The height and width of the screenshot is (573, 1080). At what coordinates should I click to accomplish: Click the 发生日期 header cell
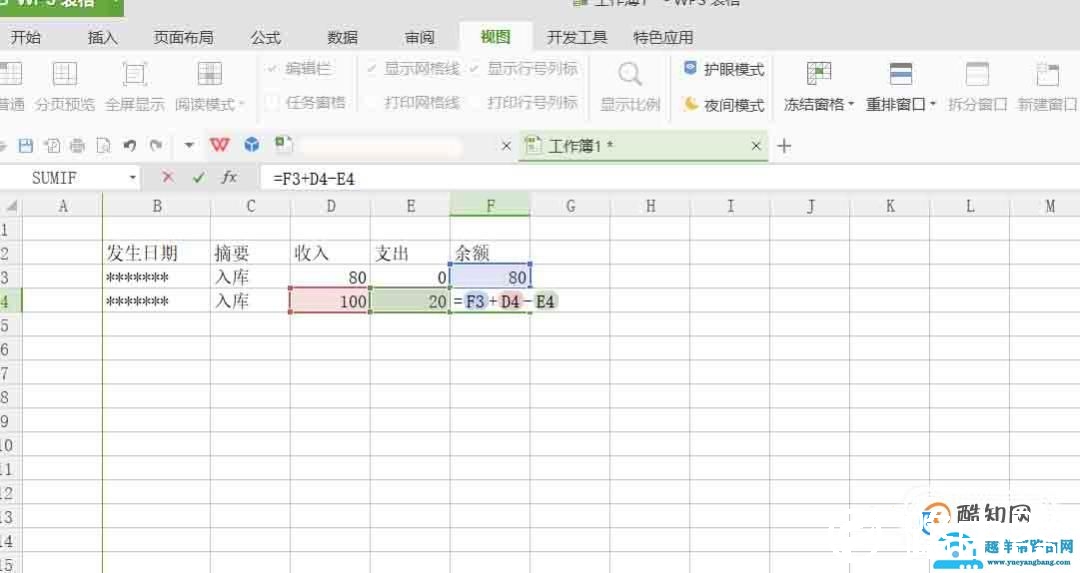point(156,253)
